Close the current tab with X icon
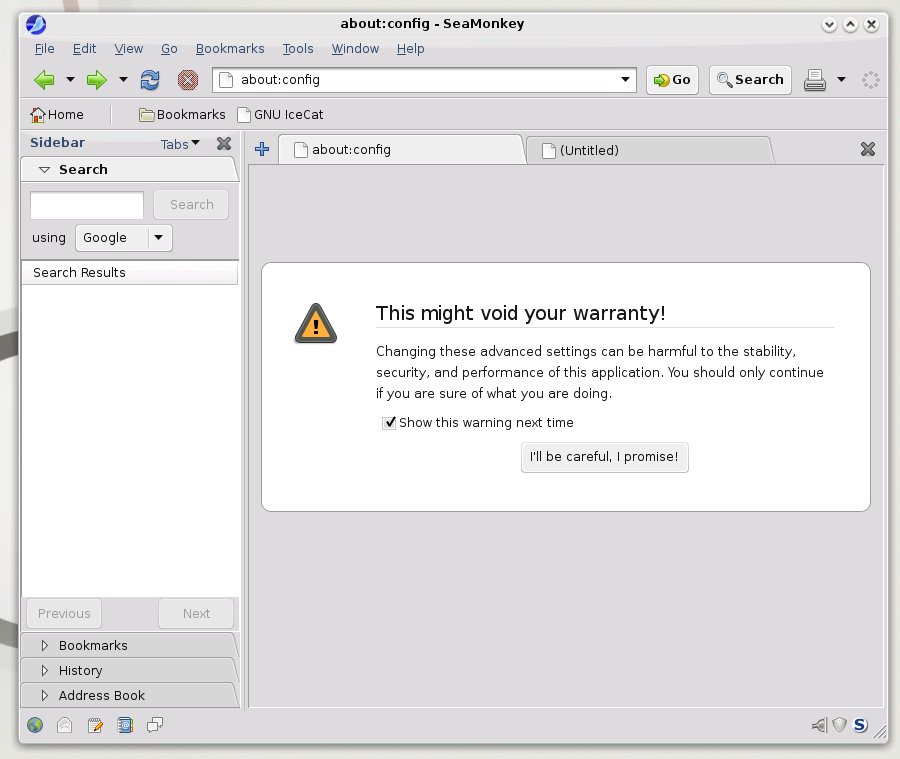Viewport: 900px width, 759px height. (868, 149)
